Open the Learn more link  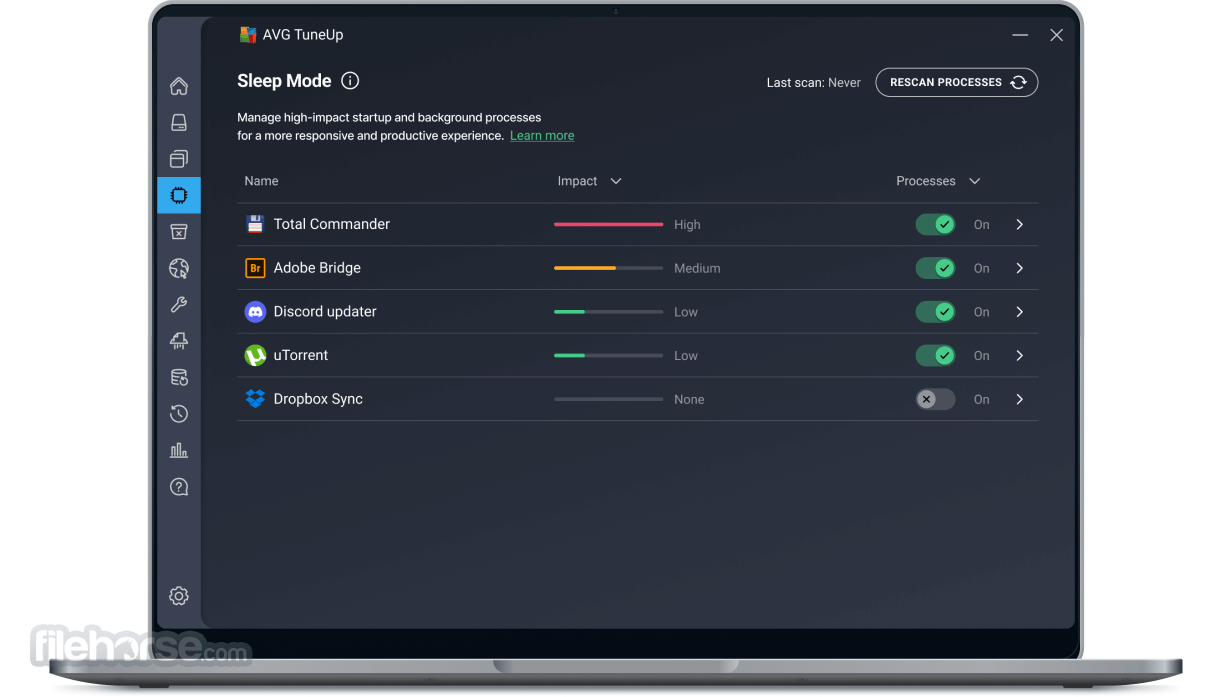pyautogui.click(x=542, y=136)
